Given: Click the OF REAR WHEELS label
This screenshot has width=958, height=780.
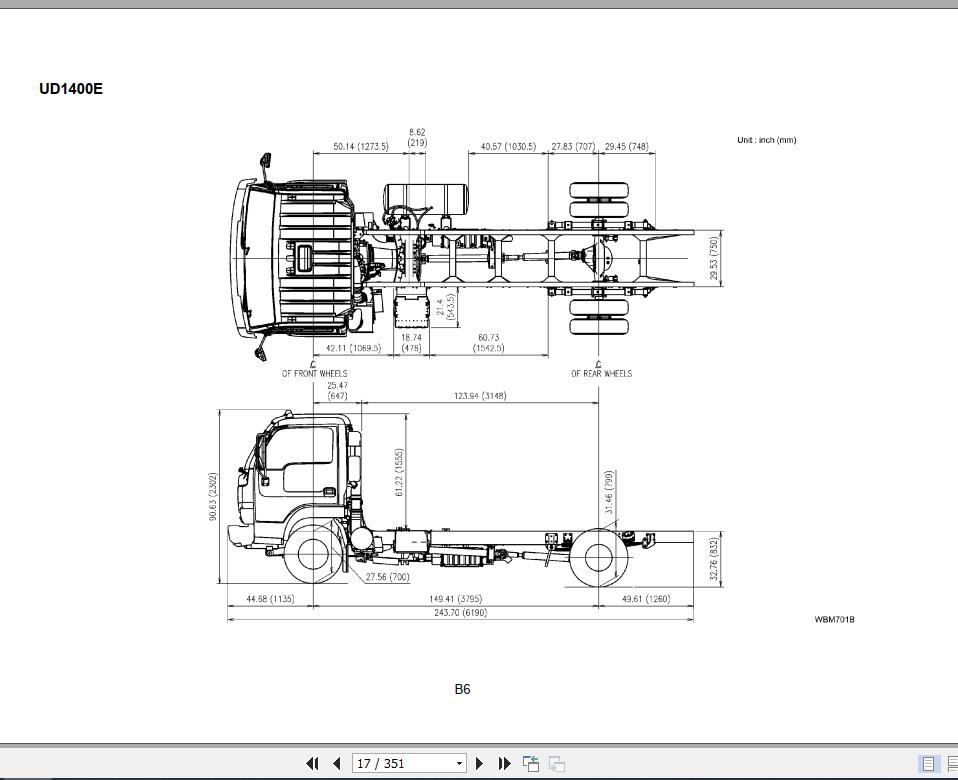Looking at the screenshot, I should point(601,373).
